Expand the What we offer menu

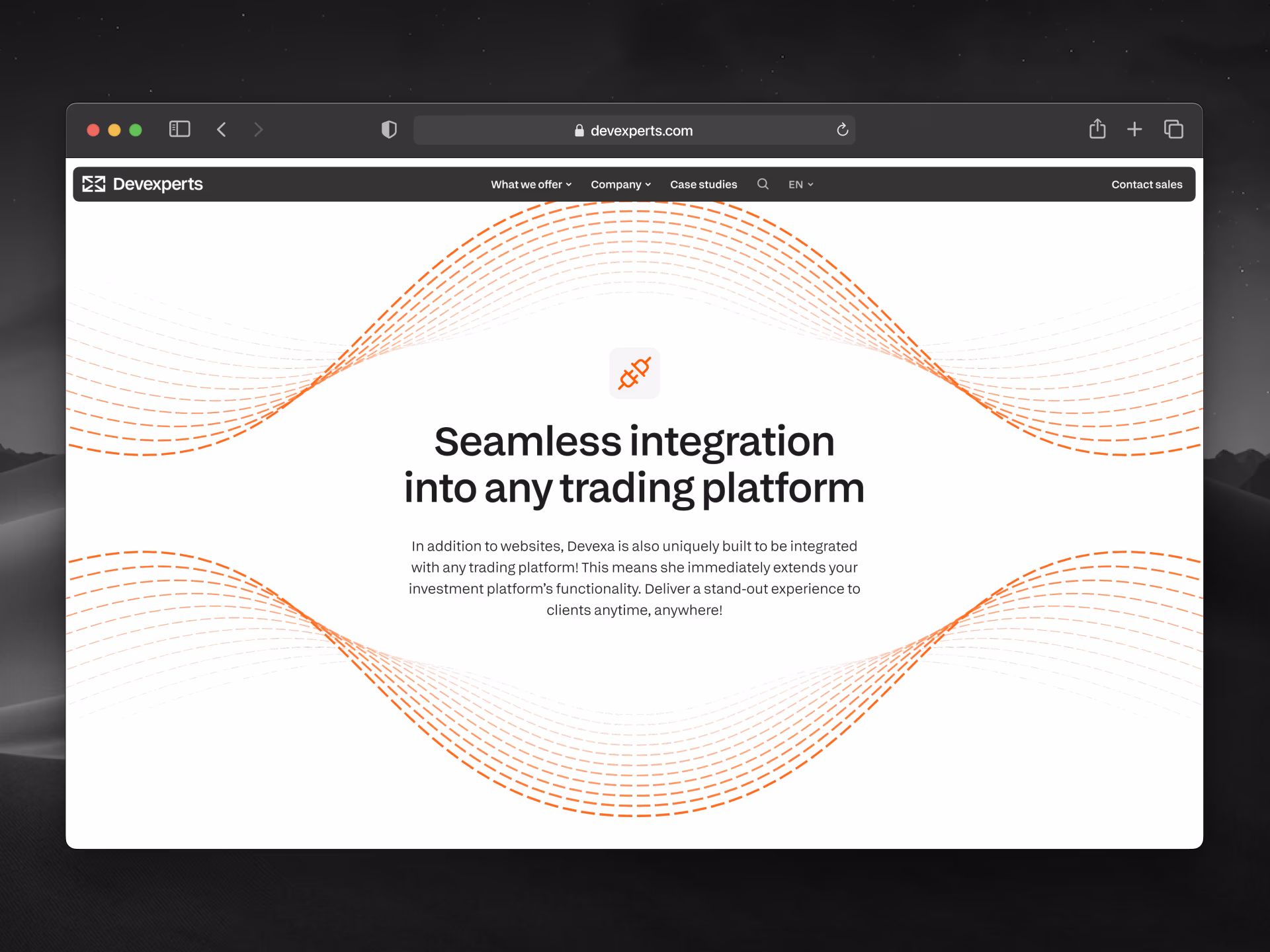(x=530, y=184)
